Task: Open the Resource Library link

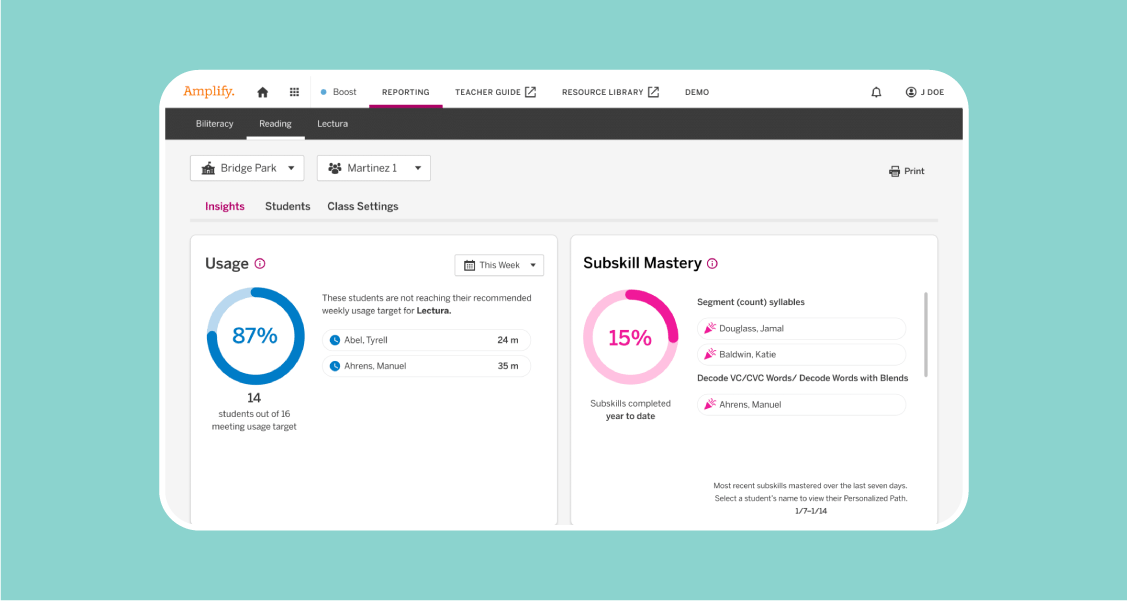Action: pos(610,92)
